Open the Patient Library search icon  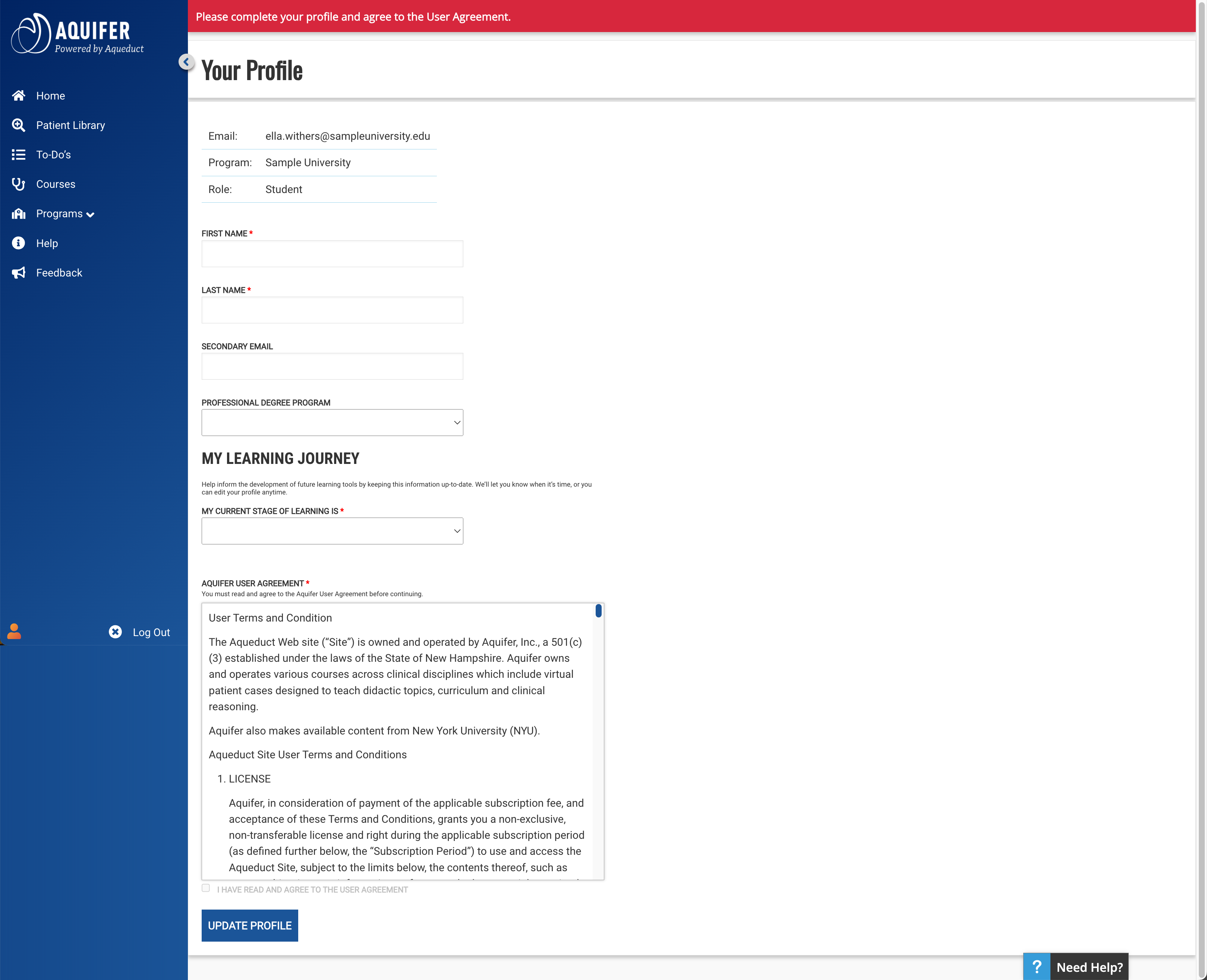[x=18, y=125]
